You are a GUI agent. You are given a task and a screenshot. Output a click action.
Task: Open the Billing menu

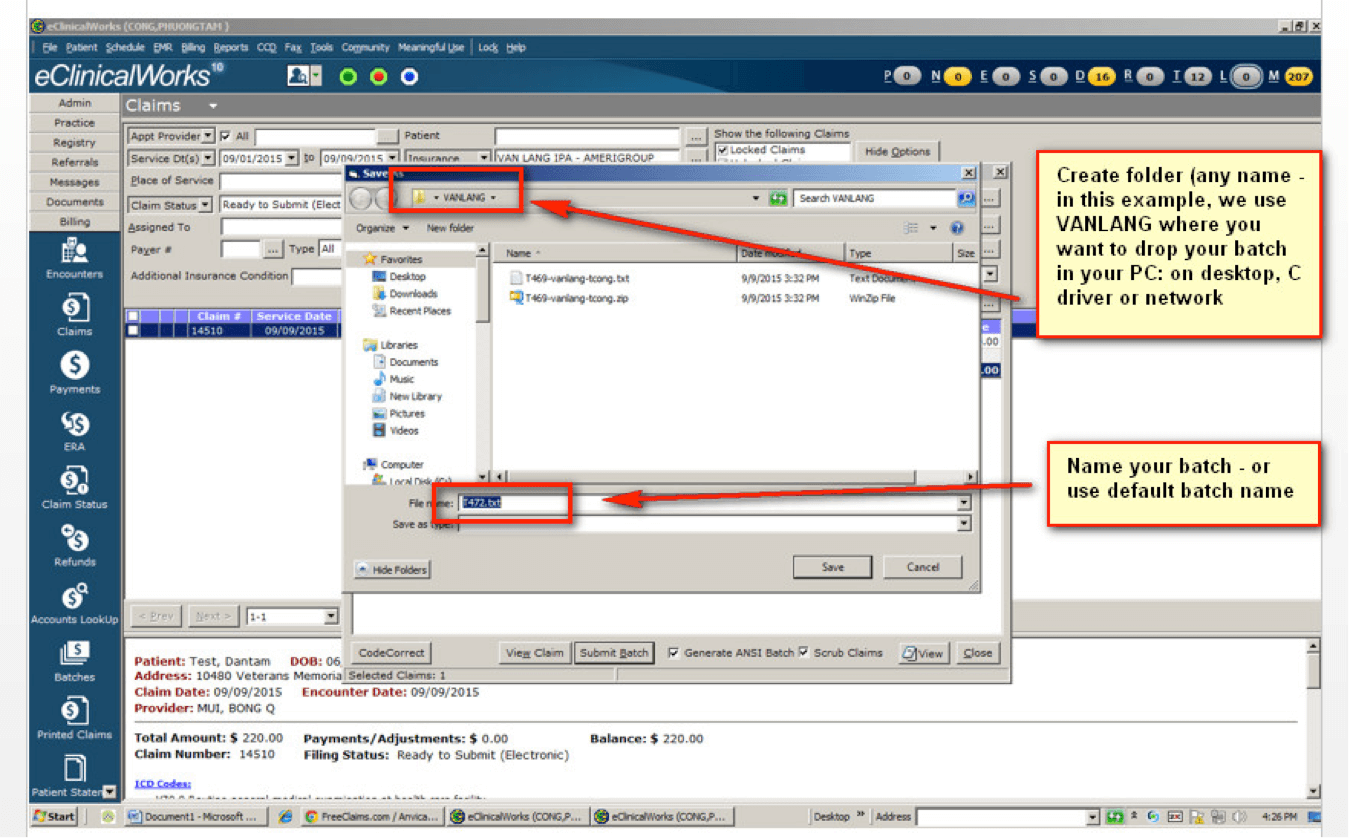193,47
